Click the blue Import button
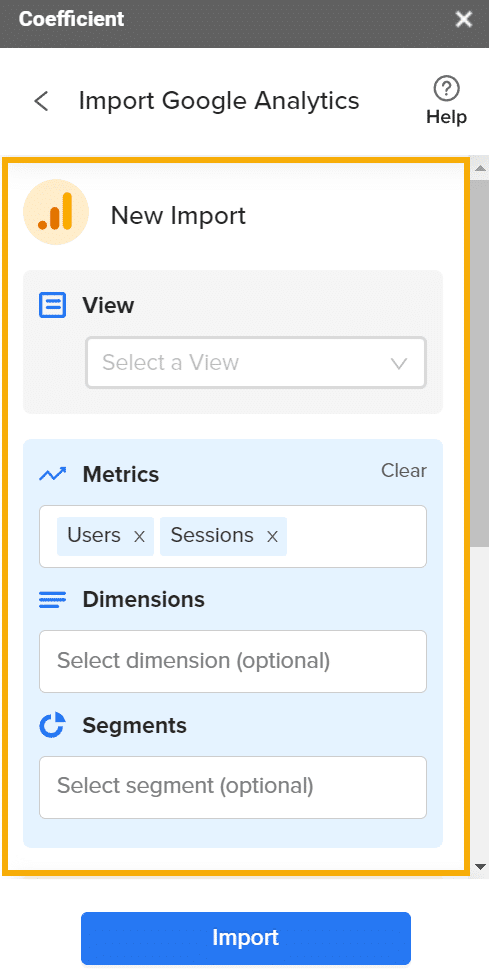Image resolution: width=489 pixels, height=978 pixels. pyautogui.click(x=246, y=938)
